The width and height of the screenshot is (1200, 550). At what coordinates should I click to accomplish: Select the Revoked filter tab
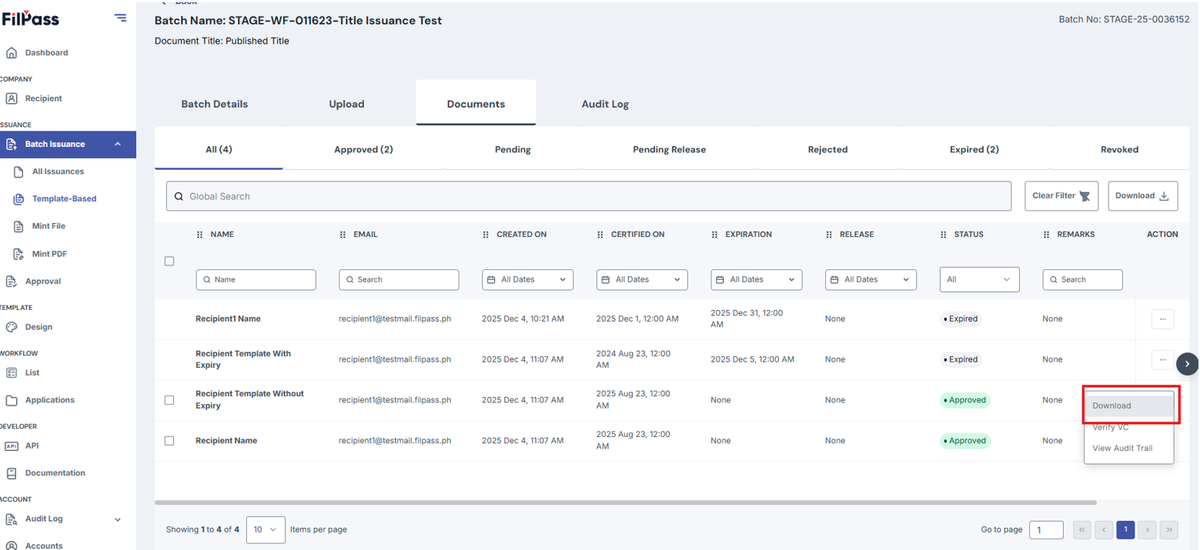click(1119, 149)
